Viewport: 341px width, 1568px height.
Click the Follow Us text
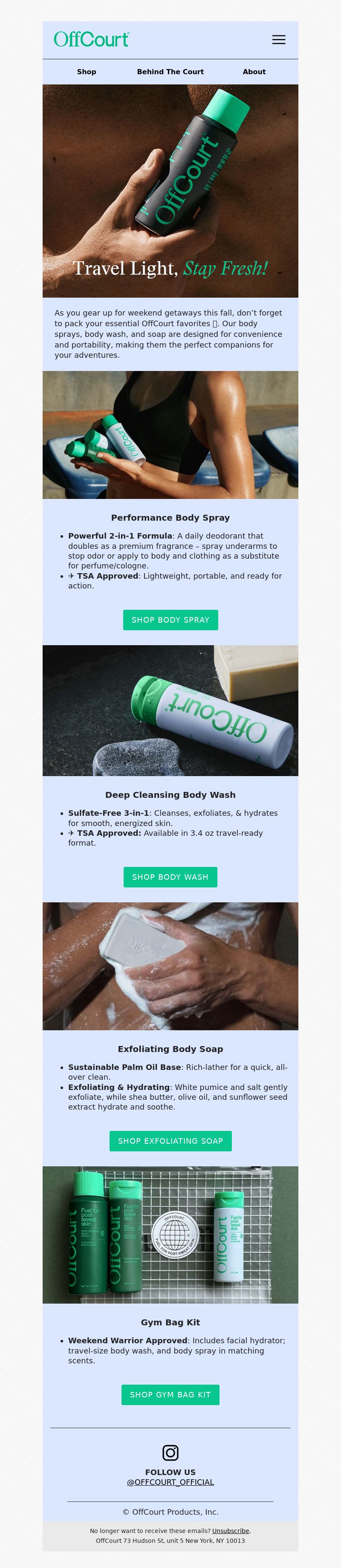coord(170,1472)
